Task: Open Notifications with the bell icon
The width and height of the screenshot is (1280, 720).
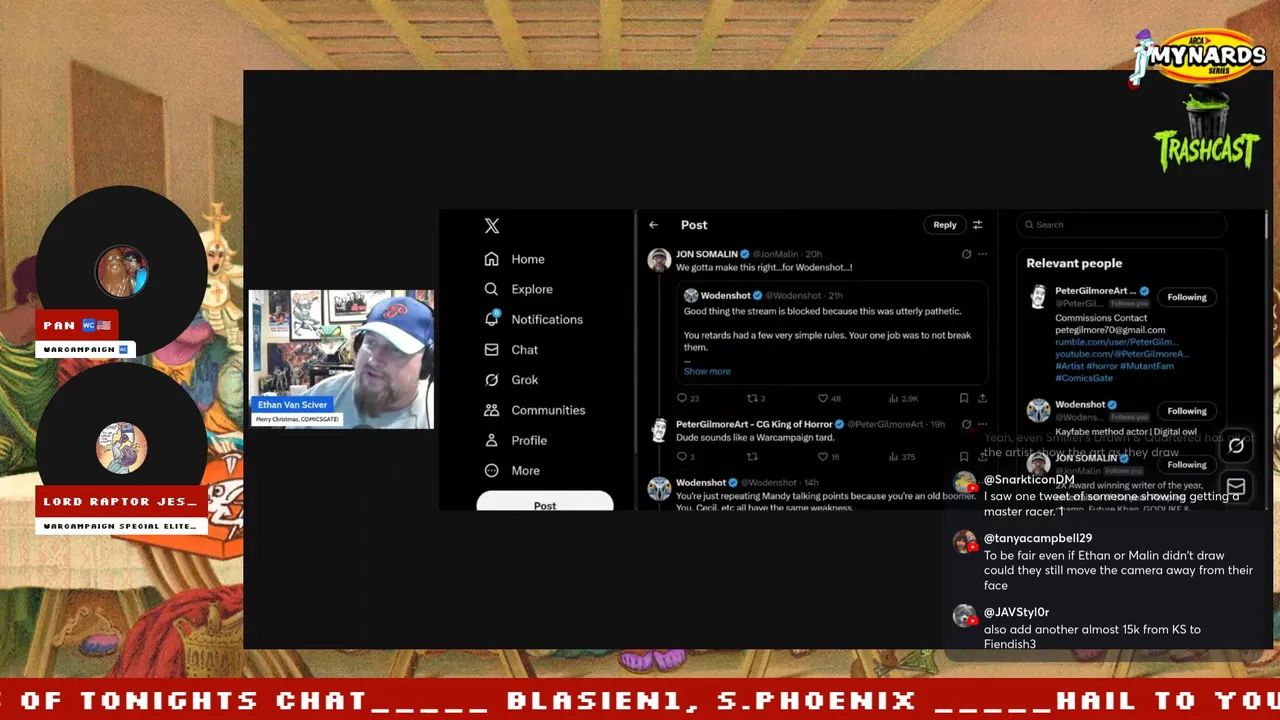Action: [533, 319]
